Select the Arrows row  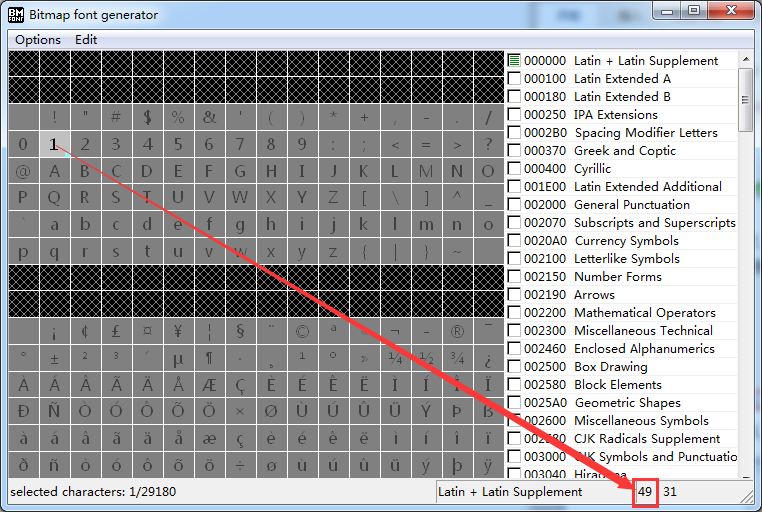point(622,294)
